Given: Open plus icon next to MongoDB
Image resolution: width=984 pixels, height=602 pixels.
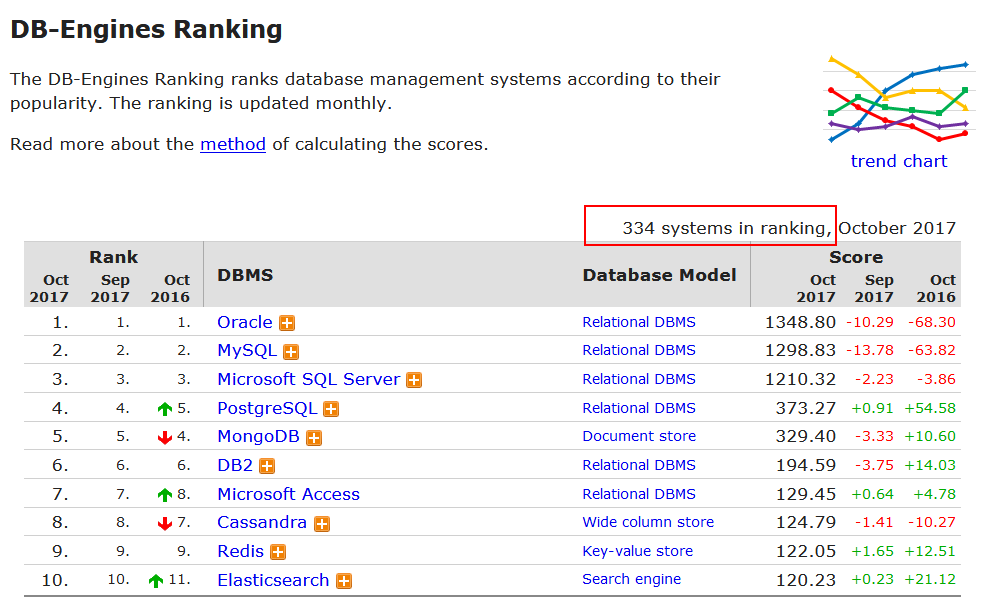Looking at the screenshot, I should point(314,438).
